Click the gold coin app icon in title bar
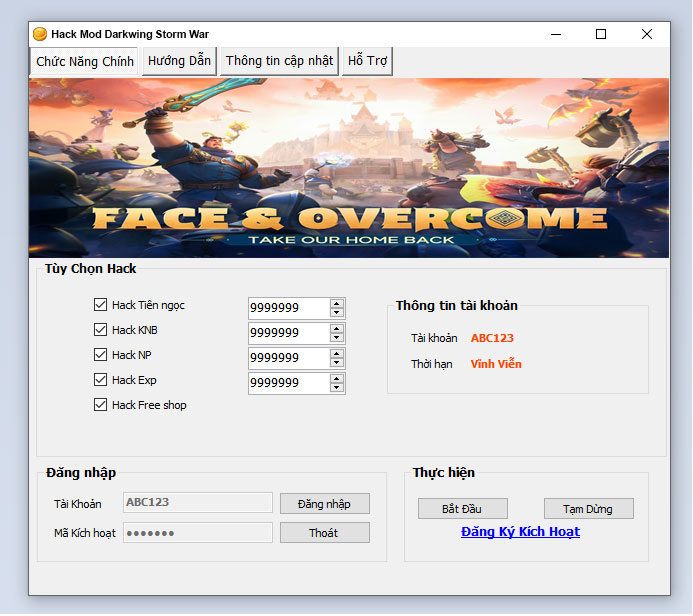Screen dimensions: 693x616 pos(40,34)
